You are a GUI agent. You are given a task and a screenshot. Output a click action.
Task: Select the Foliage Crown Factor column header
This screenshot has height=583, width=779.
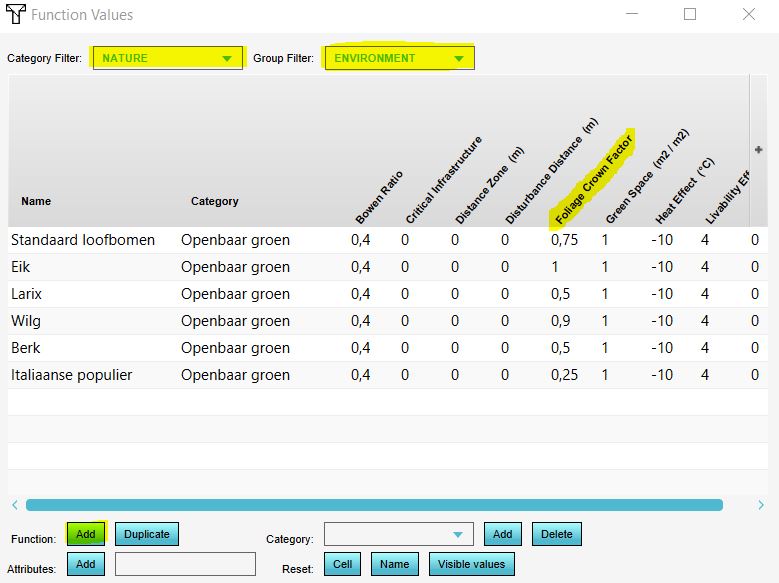point(592,175)
